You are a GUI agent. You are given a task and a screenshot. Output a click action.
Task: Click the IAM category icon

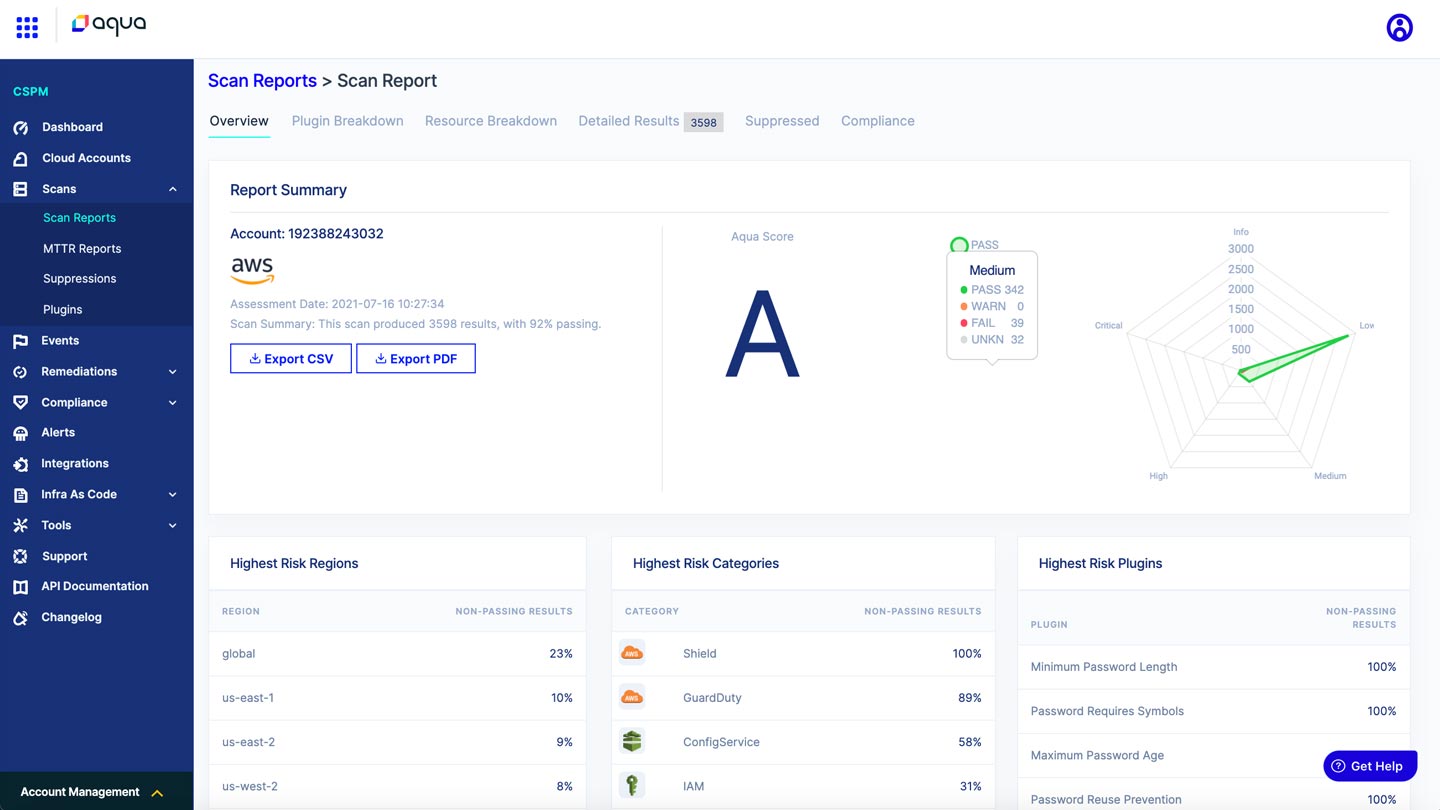coord(631,785)
